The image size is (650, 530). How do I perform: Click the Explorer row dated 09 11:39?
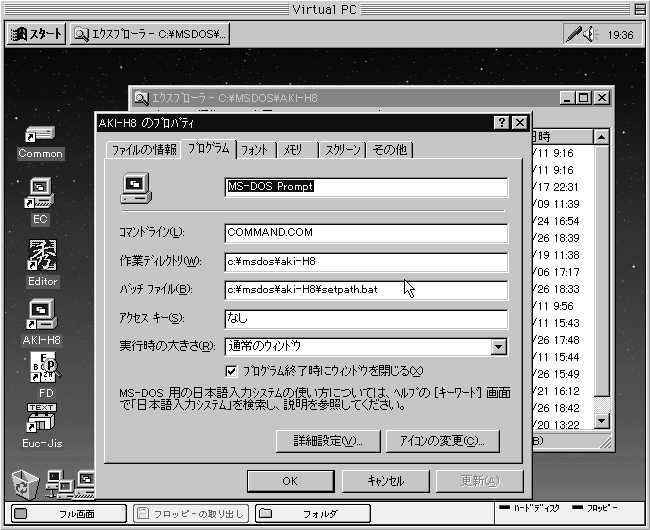(x=555, y=204)
